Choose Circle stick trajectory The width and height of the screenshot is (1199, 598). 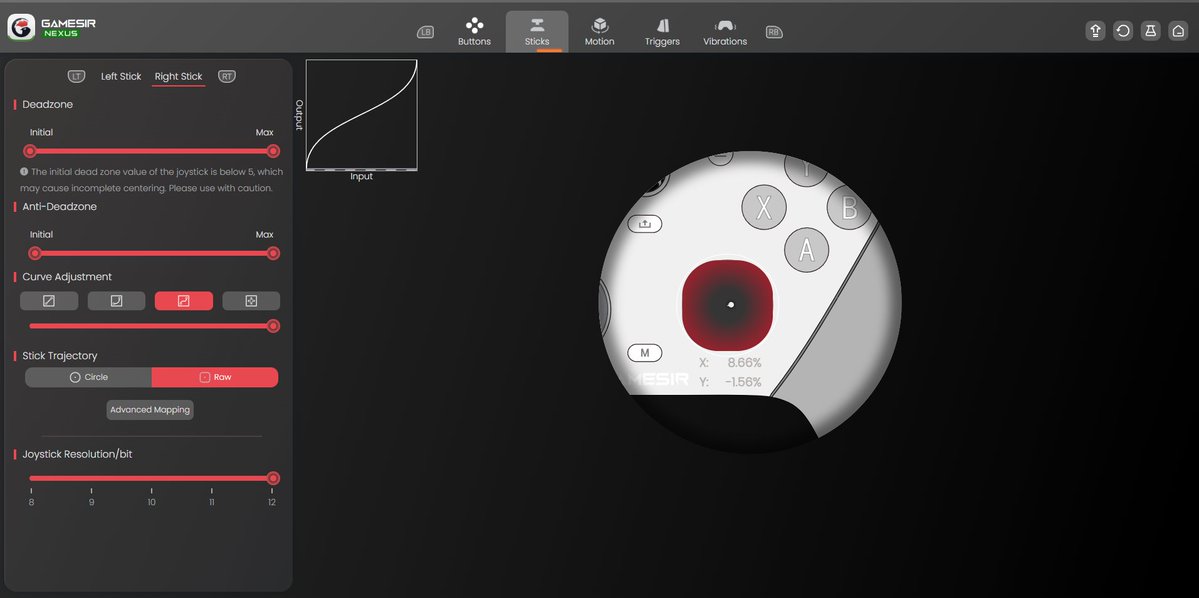[89, 377]
